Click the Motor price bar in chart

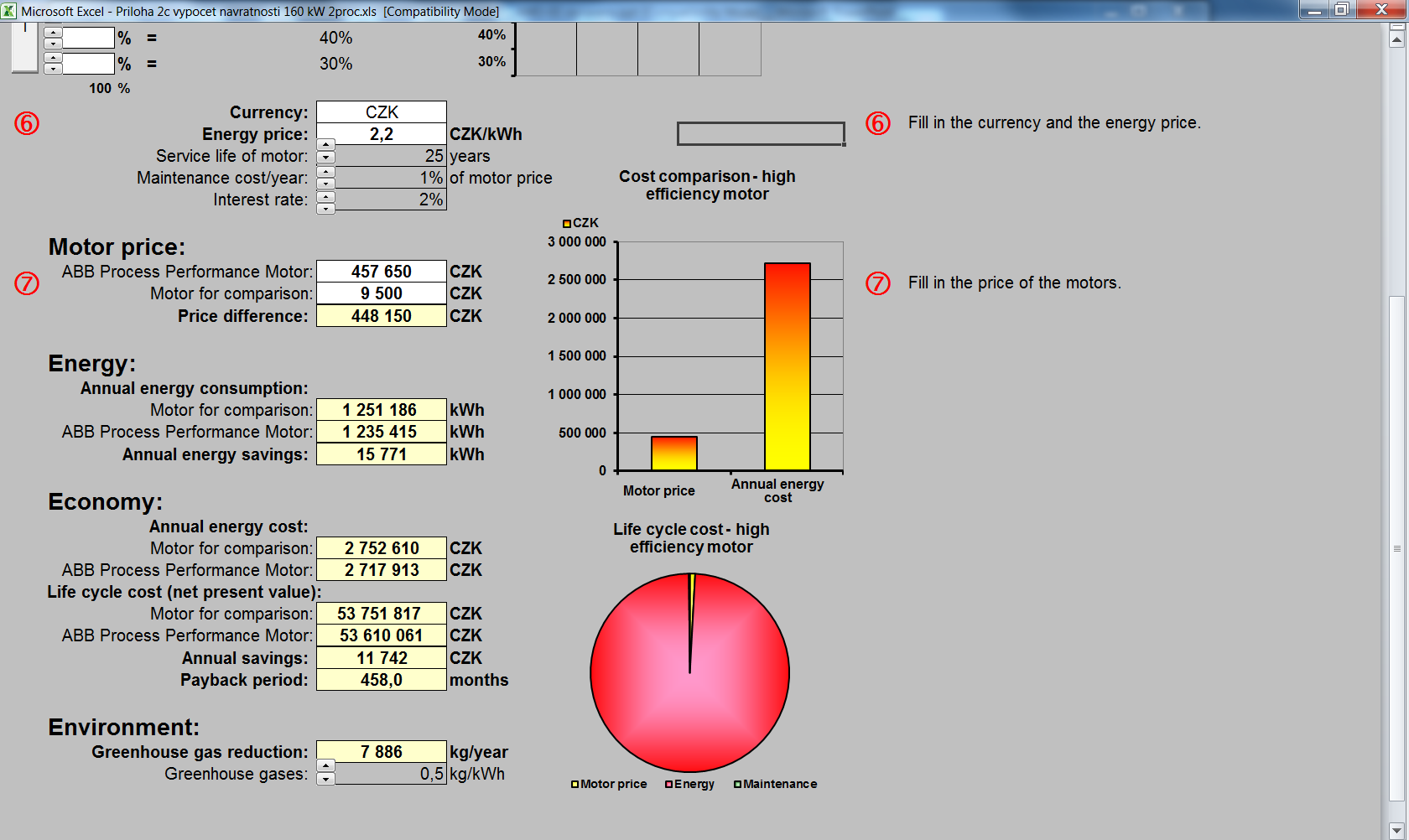click(x=674, y=454)
